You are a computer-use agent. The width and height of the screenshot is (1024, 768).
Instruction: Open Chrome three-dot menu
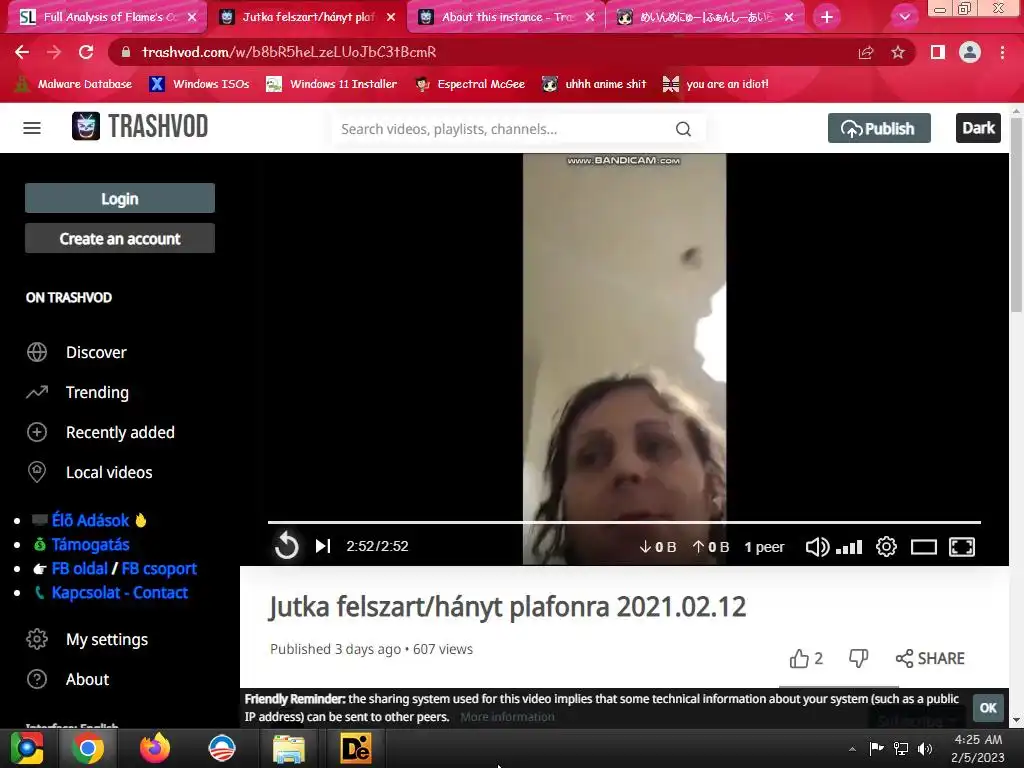(x=1002, y=52)
